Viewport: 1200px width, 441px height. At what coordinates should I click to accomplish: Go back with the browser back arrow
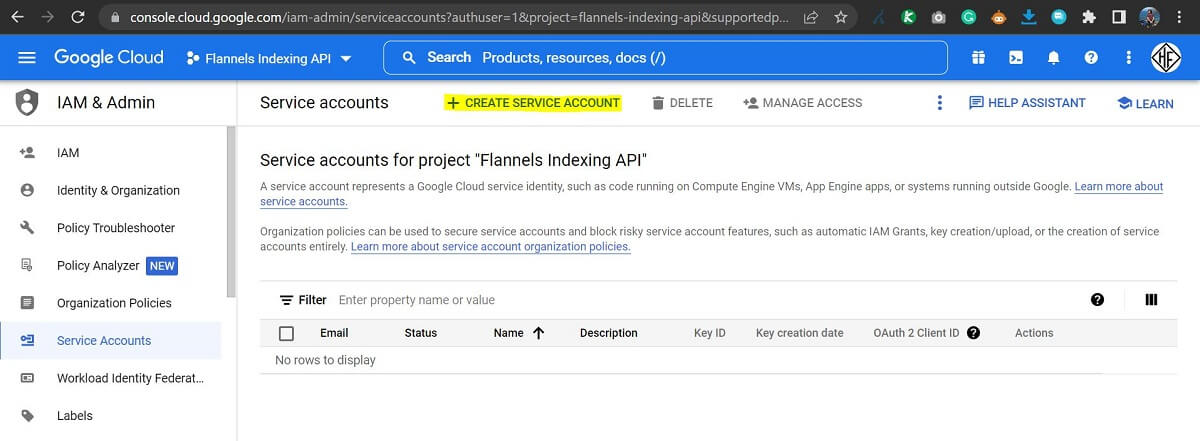(18, 17)
